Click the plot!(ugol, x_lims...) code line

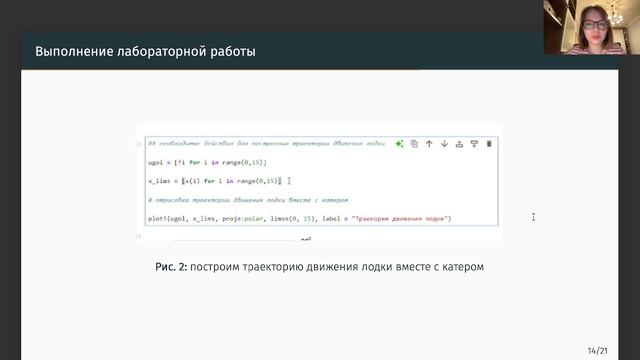[300, 219]
